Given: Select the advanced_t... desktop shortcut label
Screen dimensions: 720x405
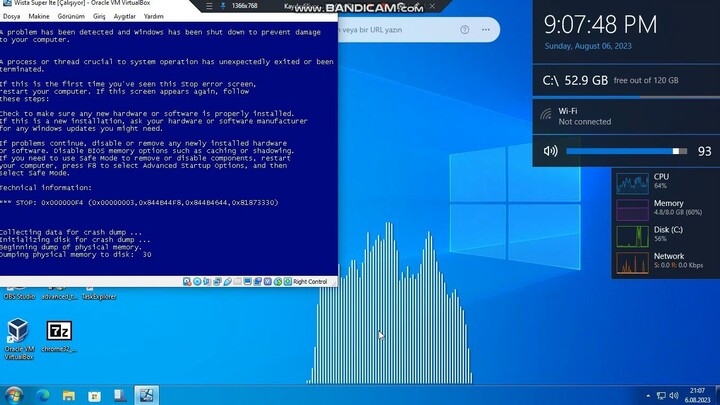Looking at the screenshot, I should point(60,297).
